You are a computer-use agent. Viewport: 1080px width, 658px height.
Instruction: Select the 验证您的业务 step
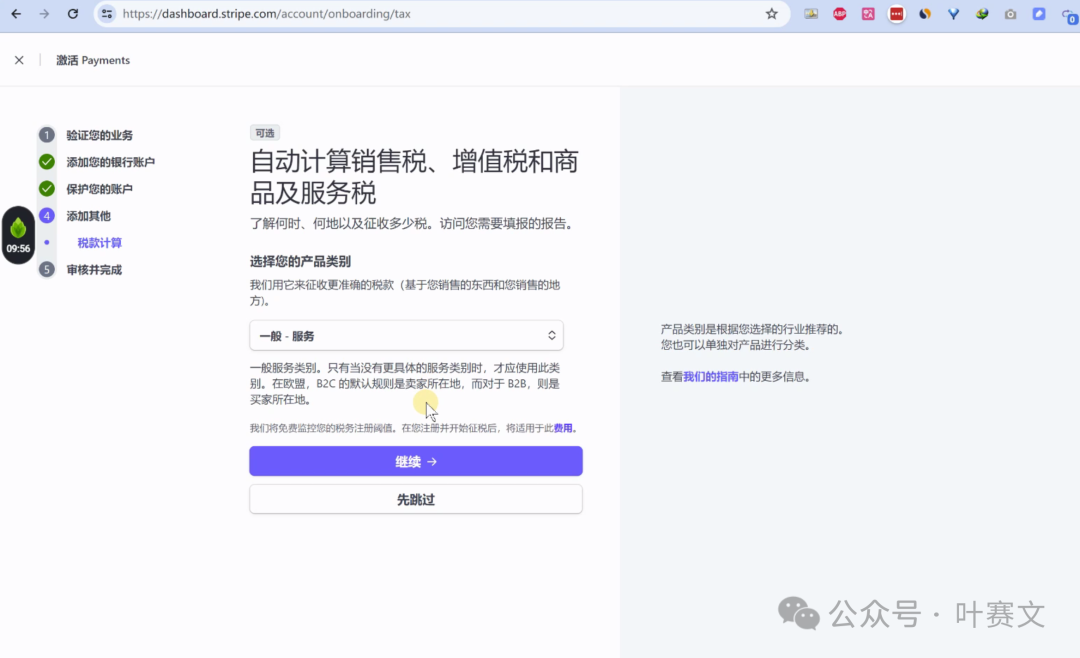click(x=99, y=135)
